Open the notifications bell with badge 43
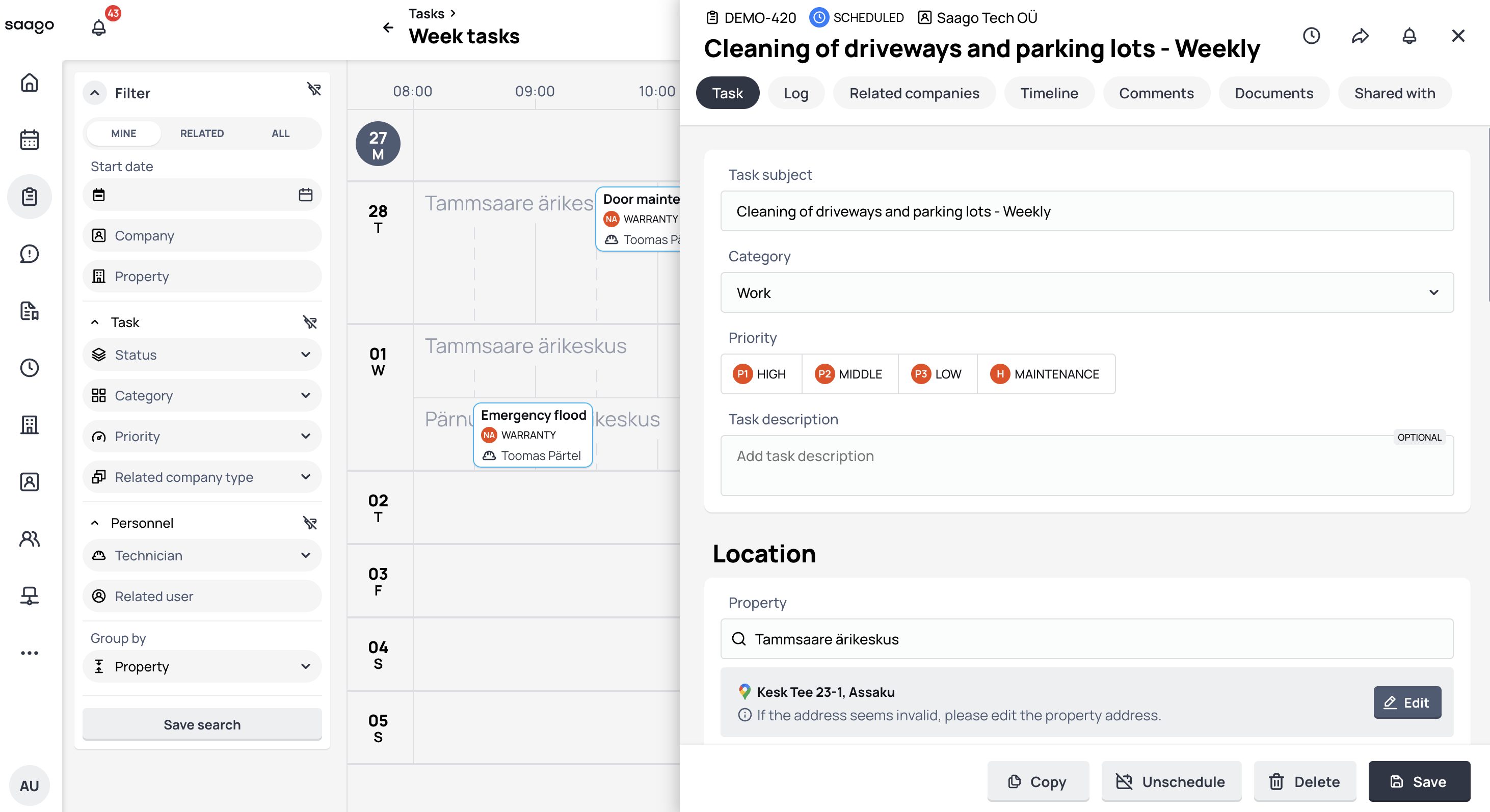Image resolution: width=1490 pixels, height=812 pixels. [99, 27]
